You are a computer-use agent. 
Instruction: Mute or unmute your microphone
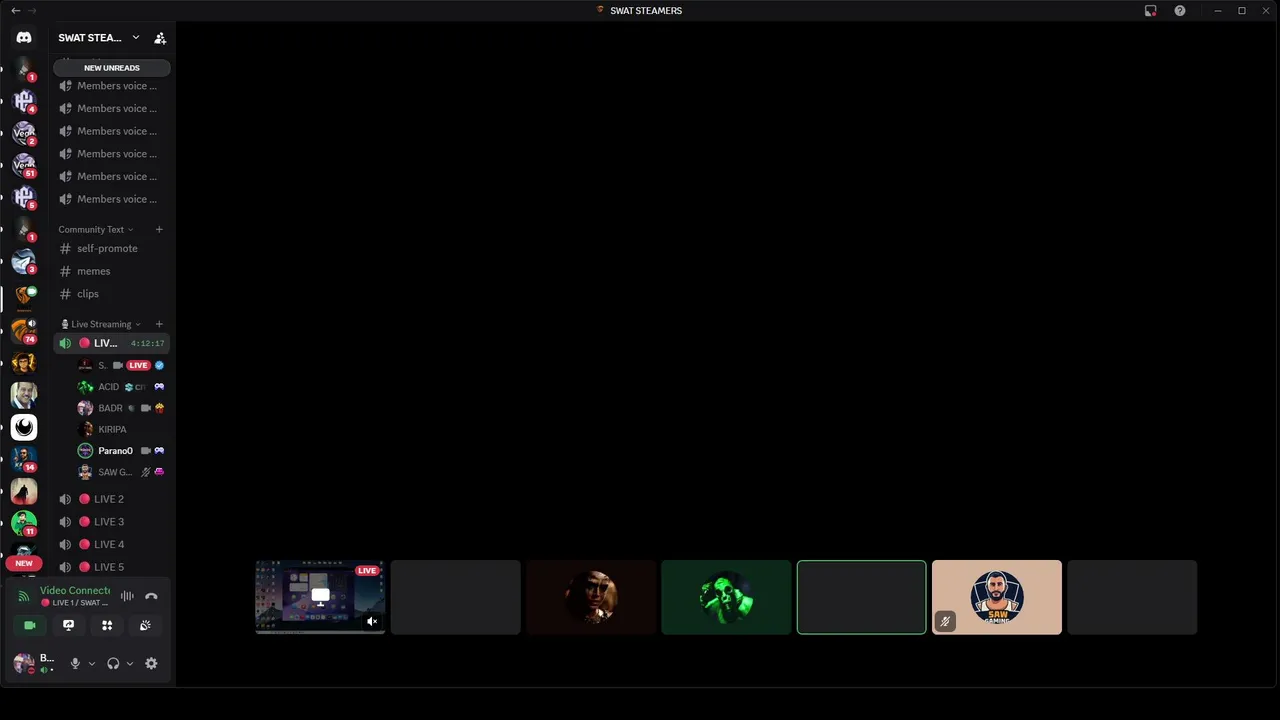coord(74,663)
